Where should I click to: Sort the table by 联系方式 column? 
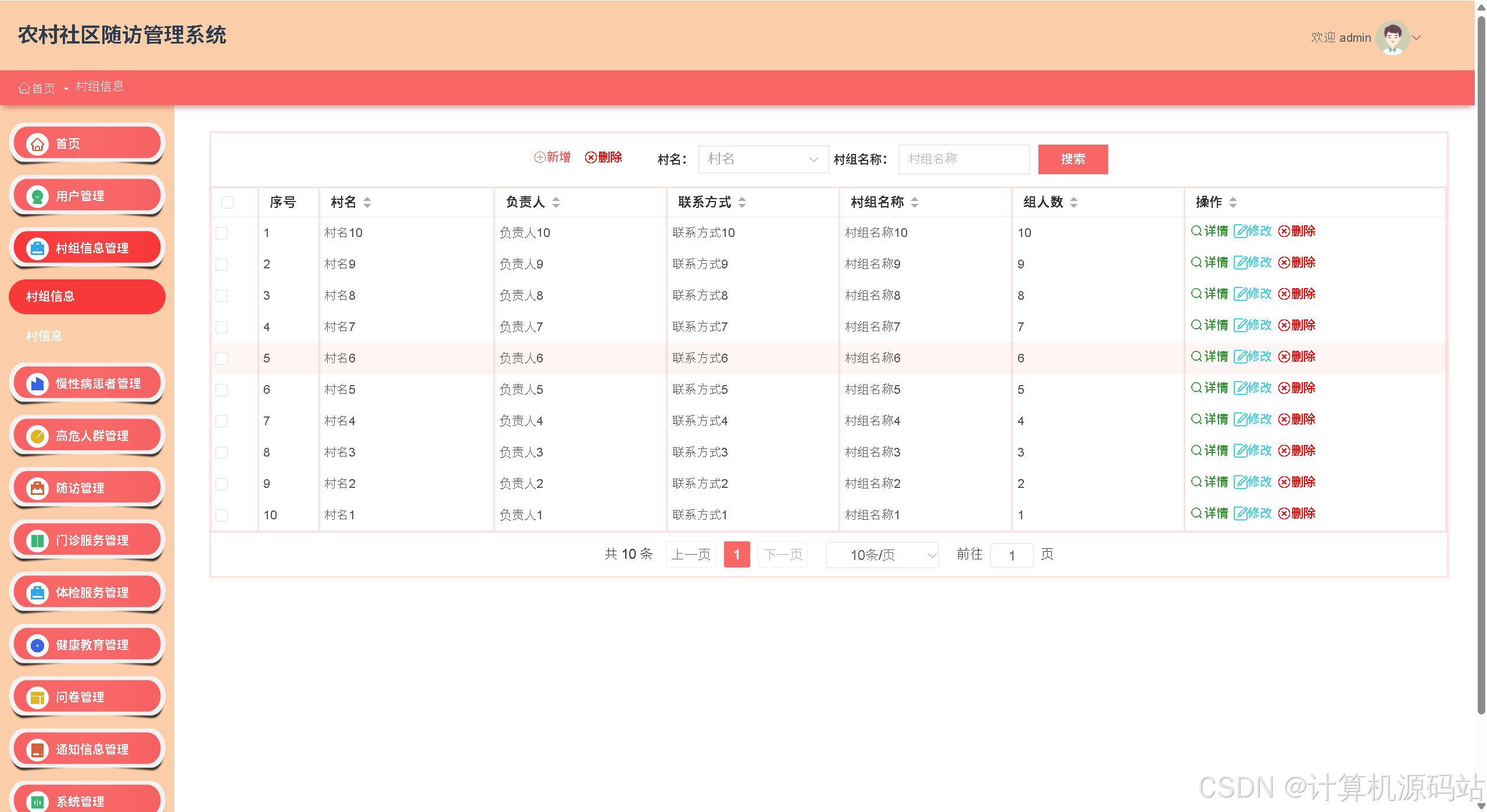[742, 202]
